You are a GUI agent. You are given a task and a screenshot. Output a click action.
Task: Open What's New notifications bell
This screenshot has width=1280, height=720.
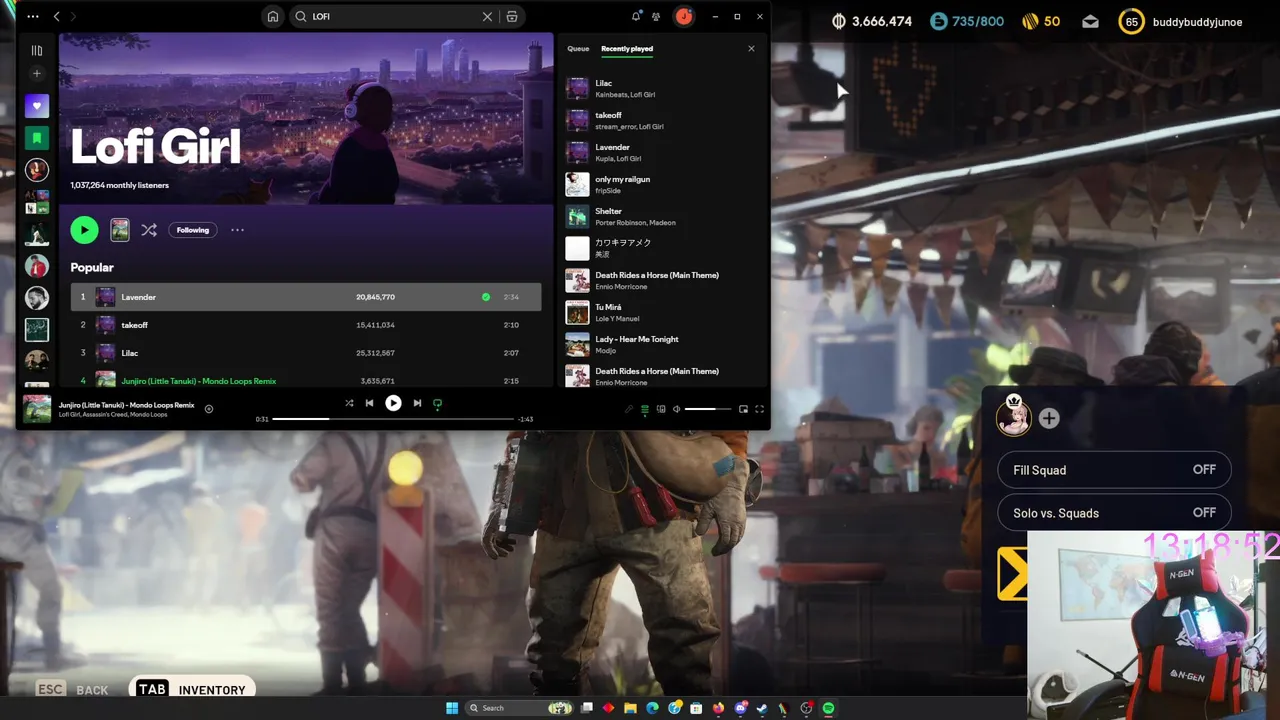point(636,17)
